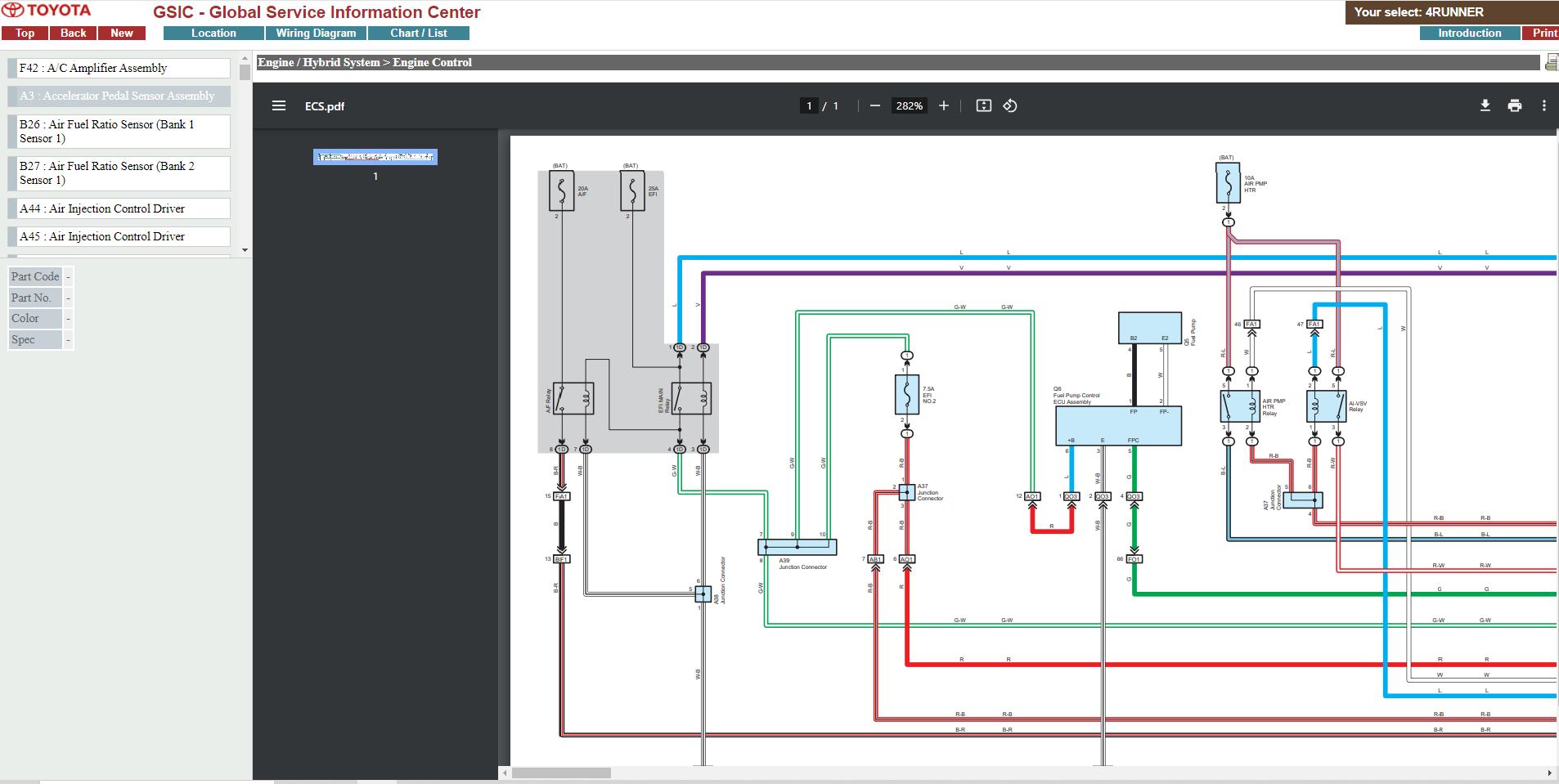Click the print icon beside Engine Control header
This screenshot has height=784, width=1559.
1551,62
